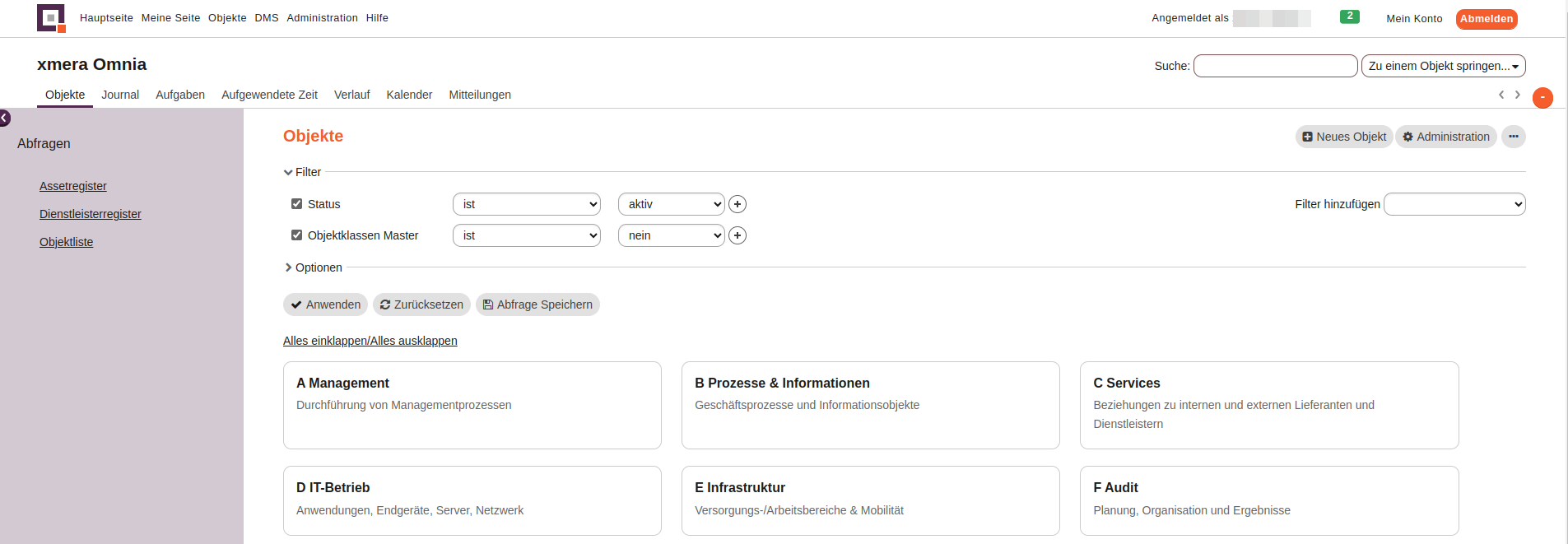The width and height of the screenshot is (1568, 544).
Task: Open the Assetregister query link
Action: 73,186
